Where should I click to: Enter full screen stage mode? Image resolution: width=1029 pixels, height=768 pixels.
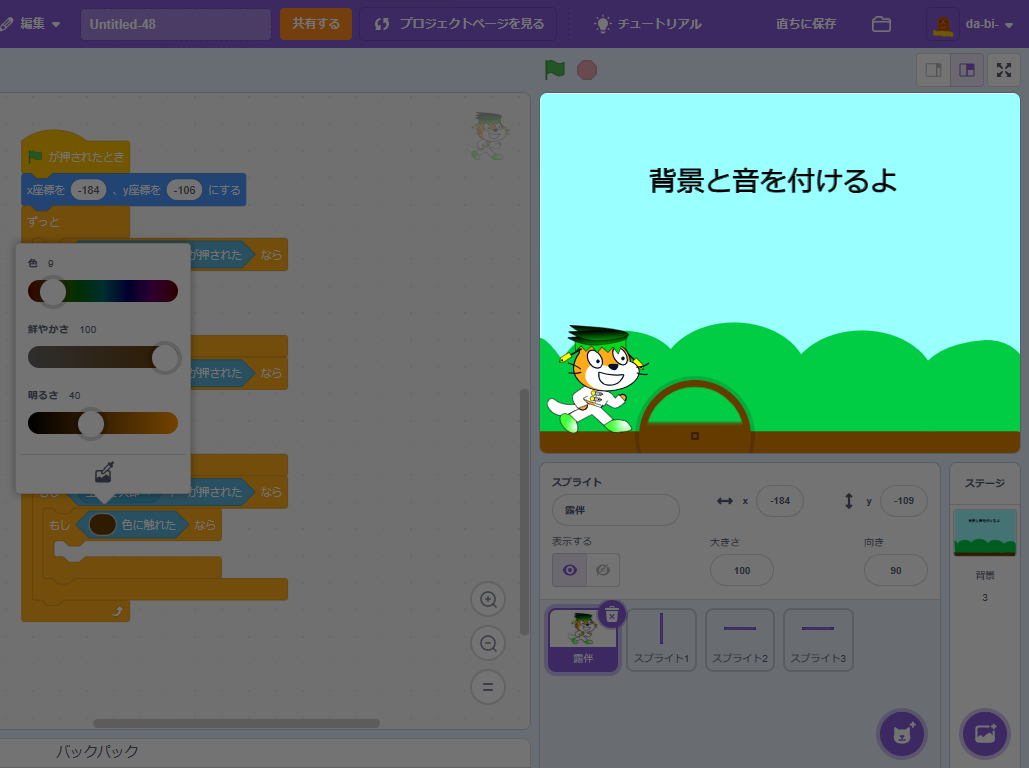coord(1004,70)
